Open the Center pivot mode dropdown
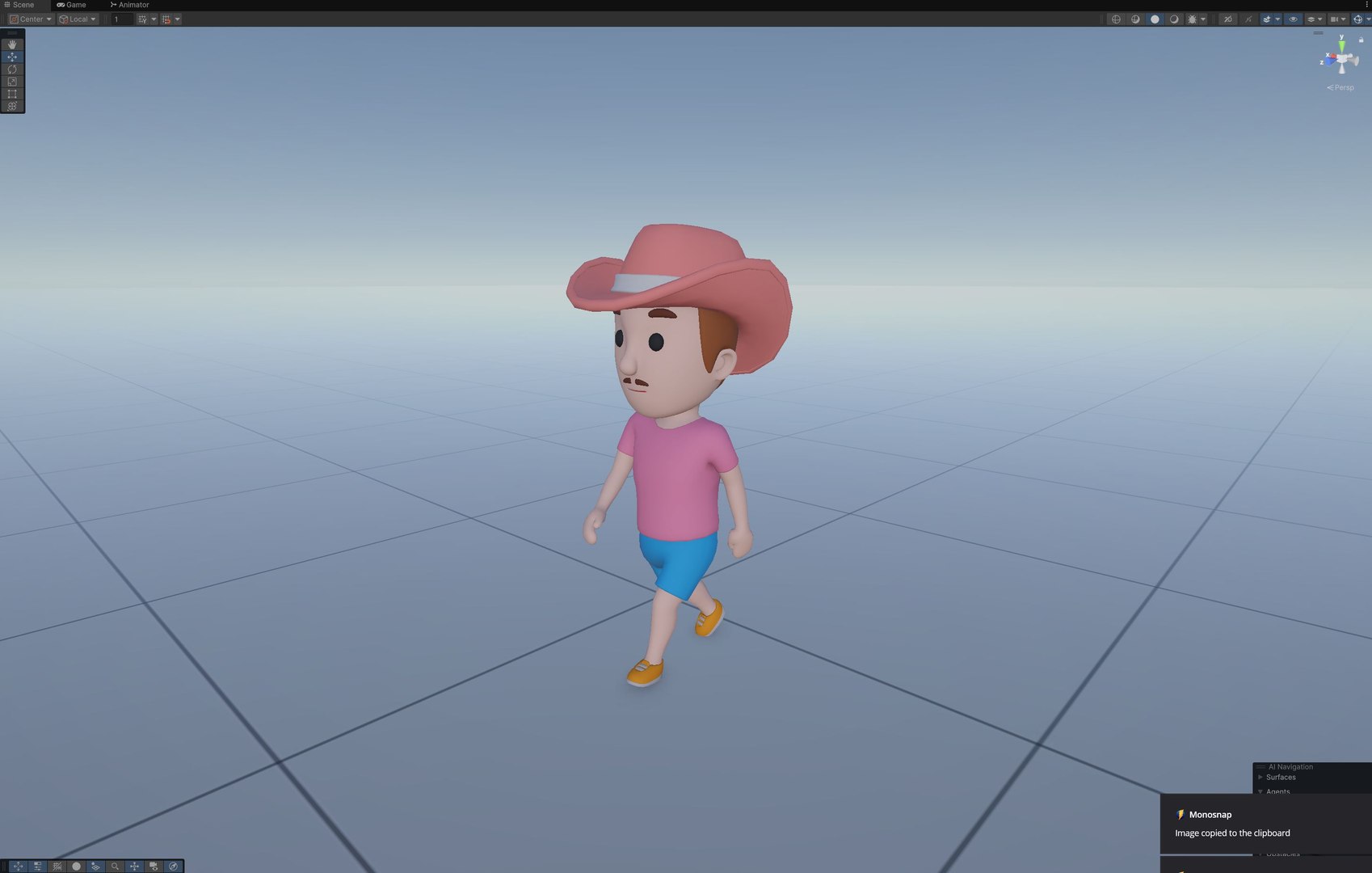1372x873 pixels. point(31,19)
